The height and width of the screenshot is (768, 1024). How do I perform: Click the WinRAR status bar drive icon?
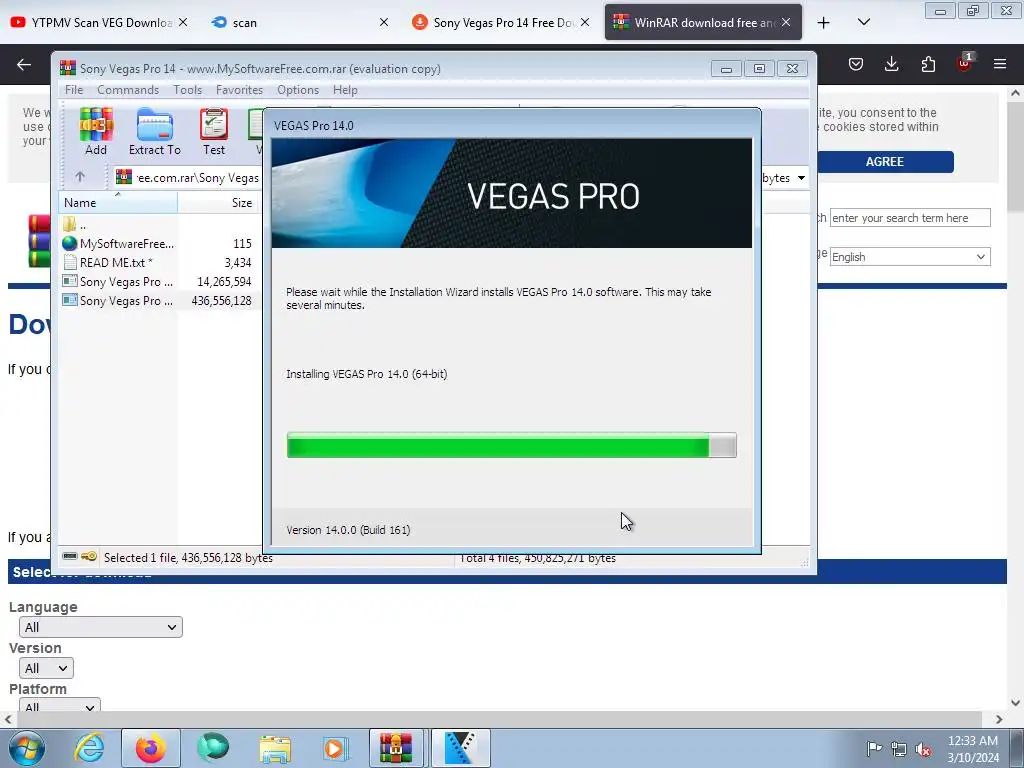tap(70, 556)
